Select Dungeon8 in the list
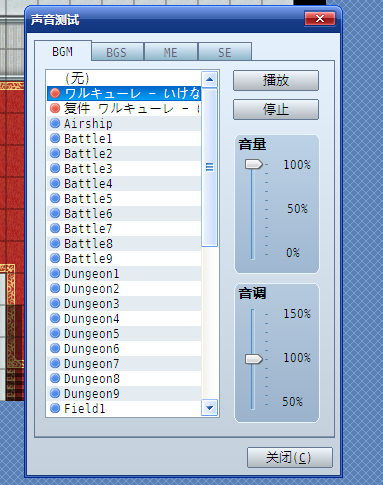 click(124, 378)
